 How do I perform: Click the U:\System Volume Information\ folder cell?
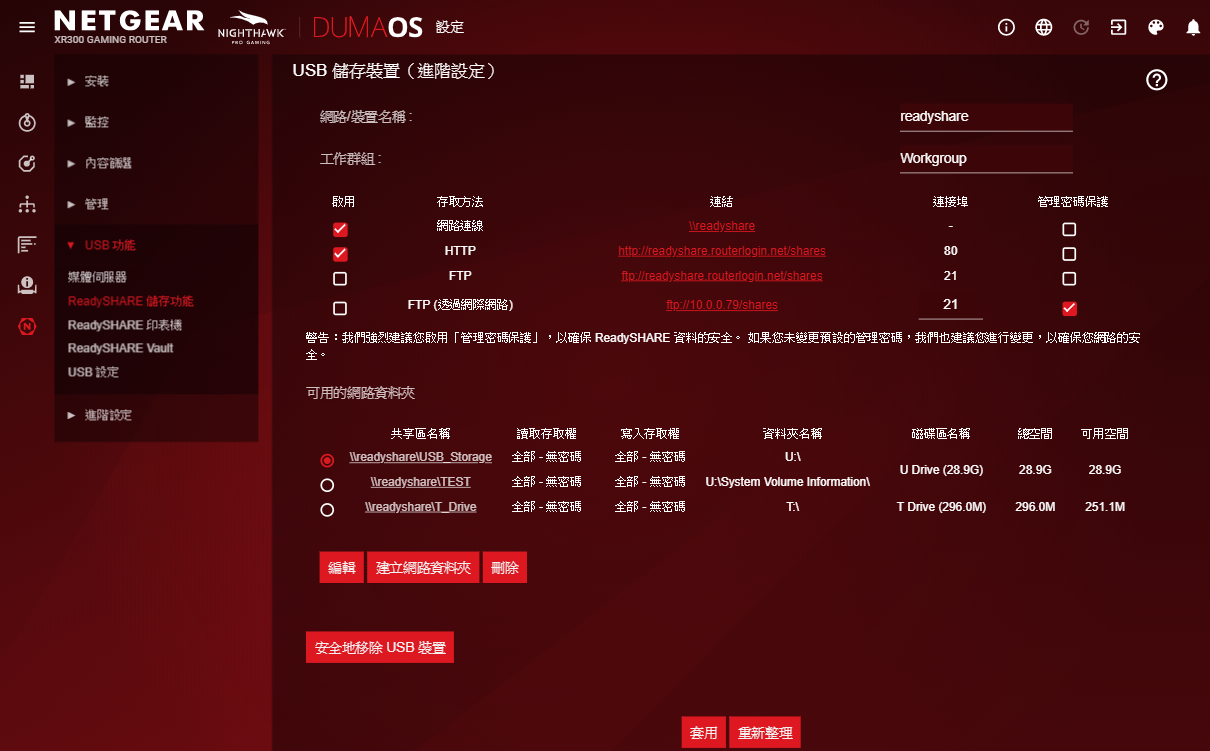[788, 482]
